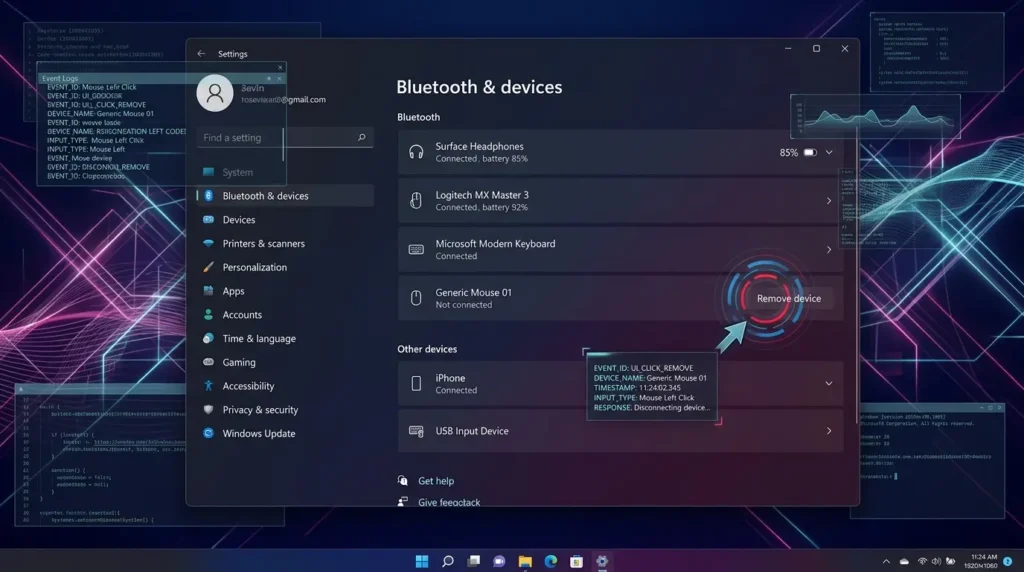Screen dimensions: 1024x572
Task: Click the Settings gear on the taskbar
Action: (602, 561)
